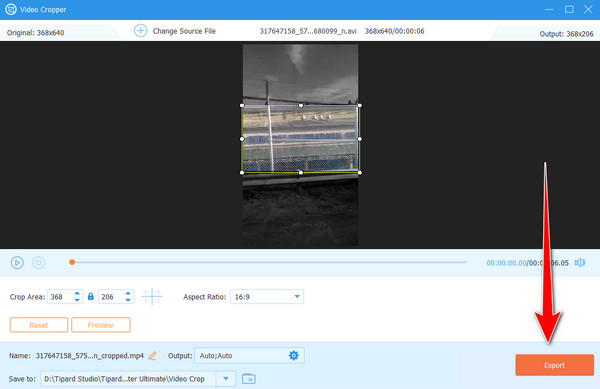Toggle the aspect ratio lock icon
Viewport: 600px width, 389px height.
pyautogui.click(x=91, y=296)
